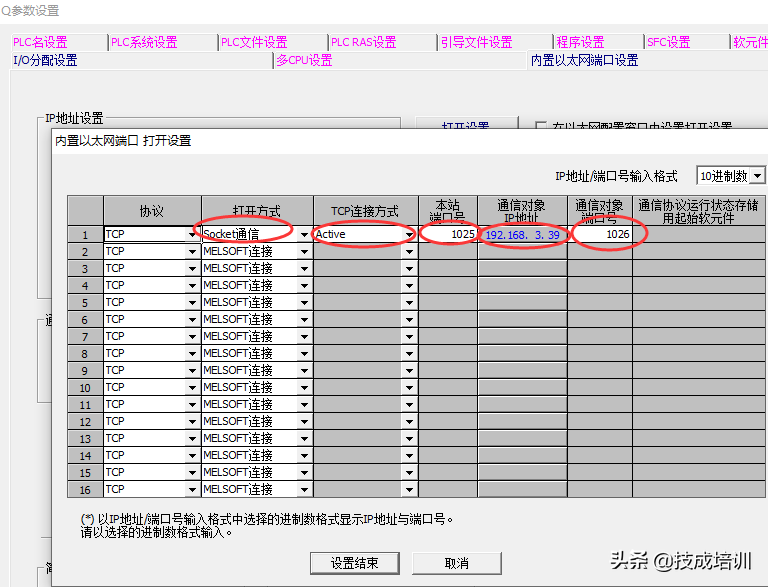Screen dimensions: 768x587
Task: Open the PLC名设置 tab
Action: (x=40, y=42)
